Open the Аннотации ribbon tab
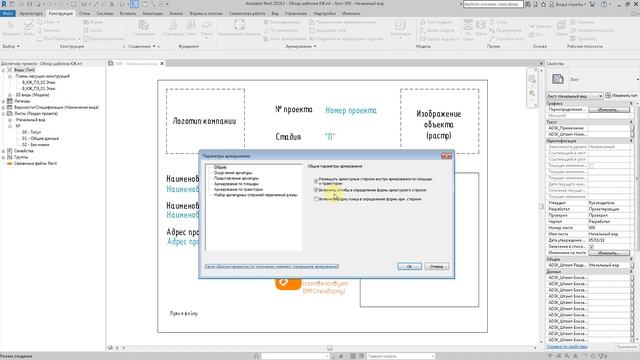Screen dimensions: 640x360 (x=152, y=13)
